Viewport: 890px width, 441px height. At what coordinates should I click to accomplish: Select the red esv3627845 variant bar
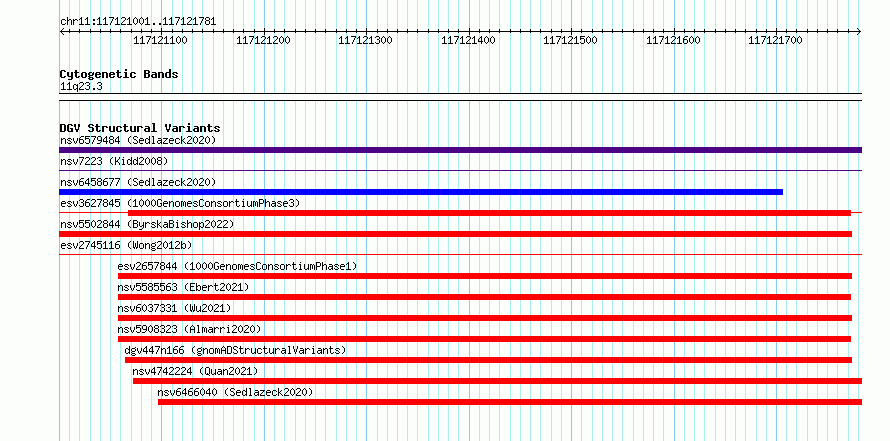click(489, 213)
